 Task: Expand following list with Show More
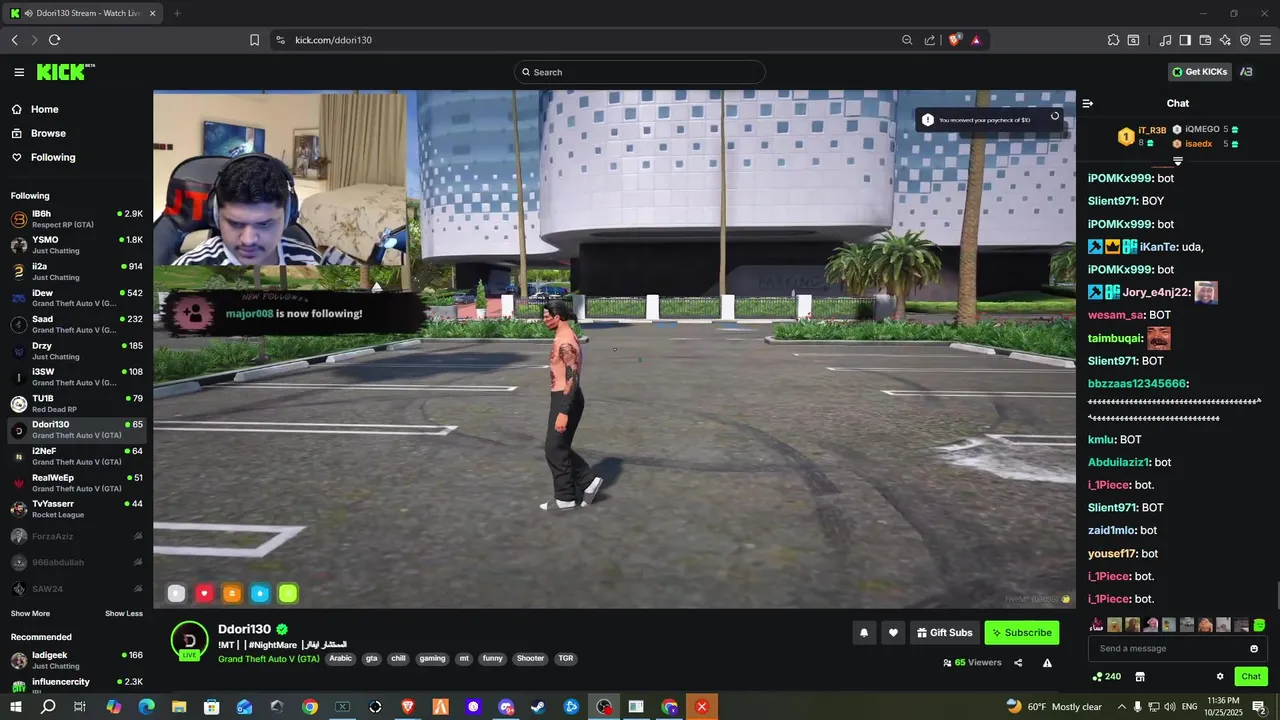30,613
